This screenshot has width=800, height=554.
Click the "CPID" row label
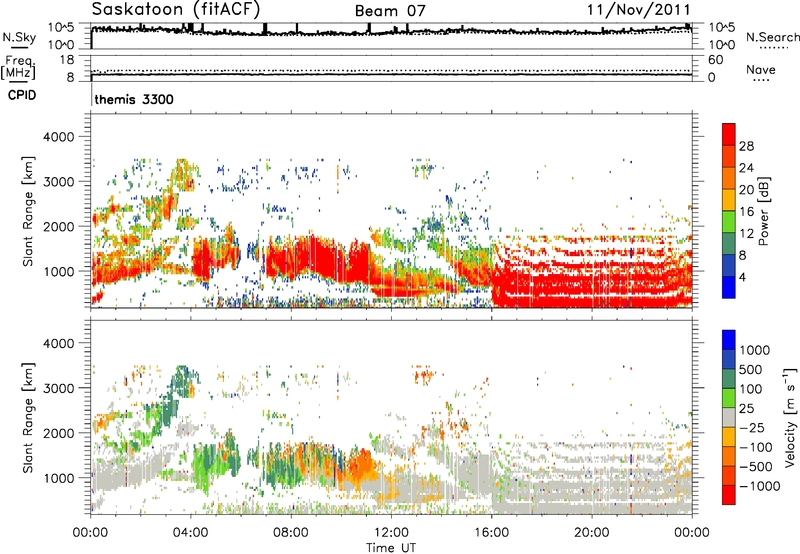22,95
